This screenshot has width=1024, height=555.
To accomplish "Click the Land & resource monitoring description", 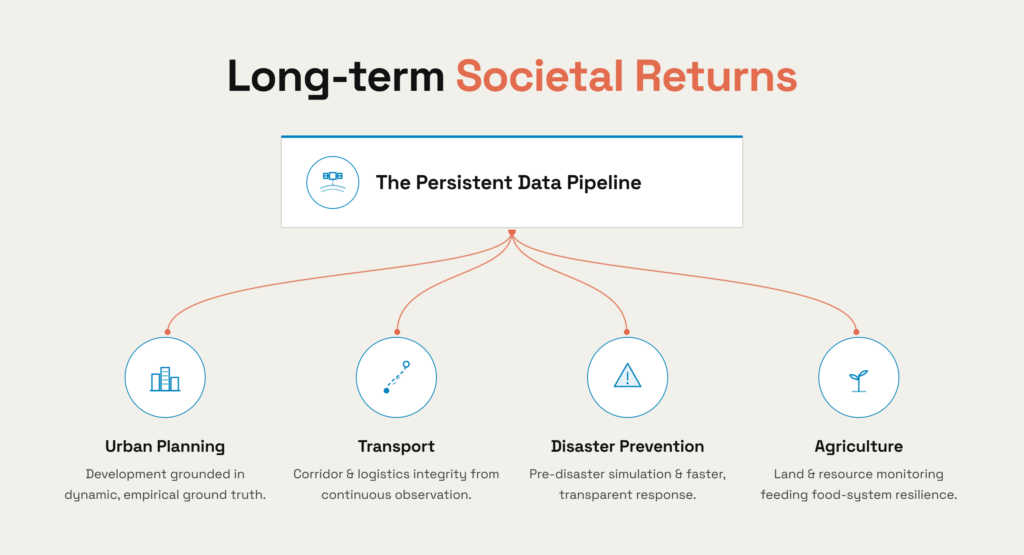I will pos(859,484).
